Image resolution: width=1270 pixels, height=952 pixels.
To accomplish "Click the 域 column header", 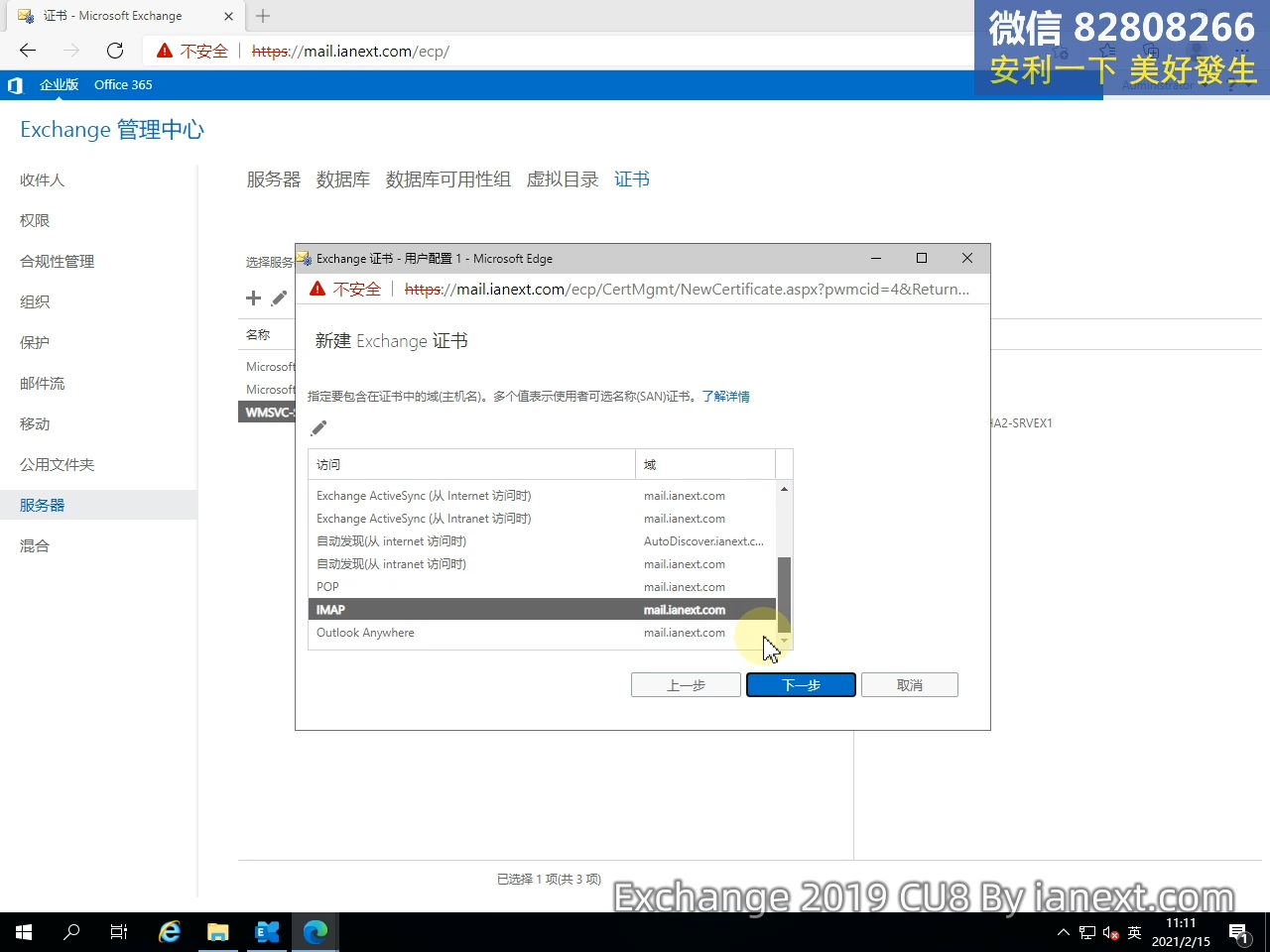I will point(705,464).
